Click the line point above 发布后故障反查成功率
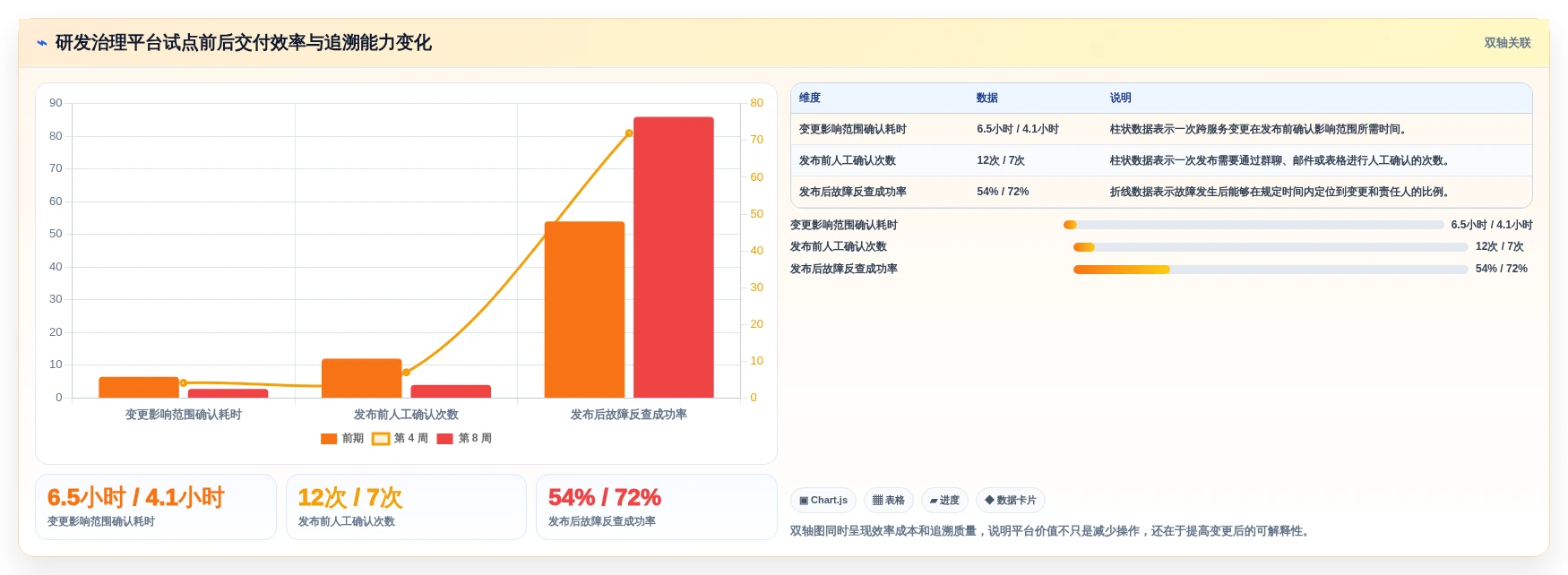Screen dimensions: 1568x575 pos(629,133)
